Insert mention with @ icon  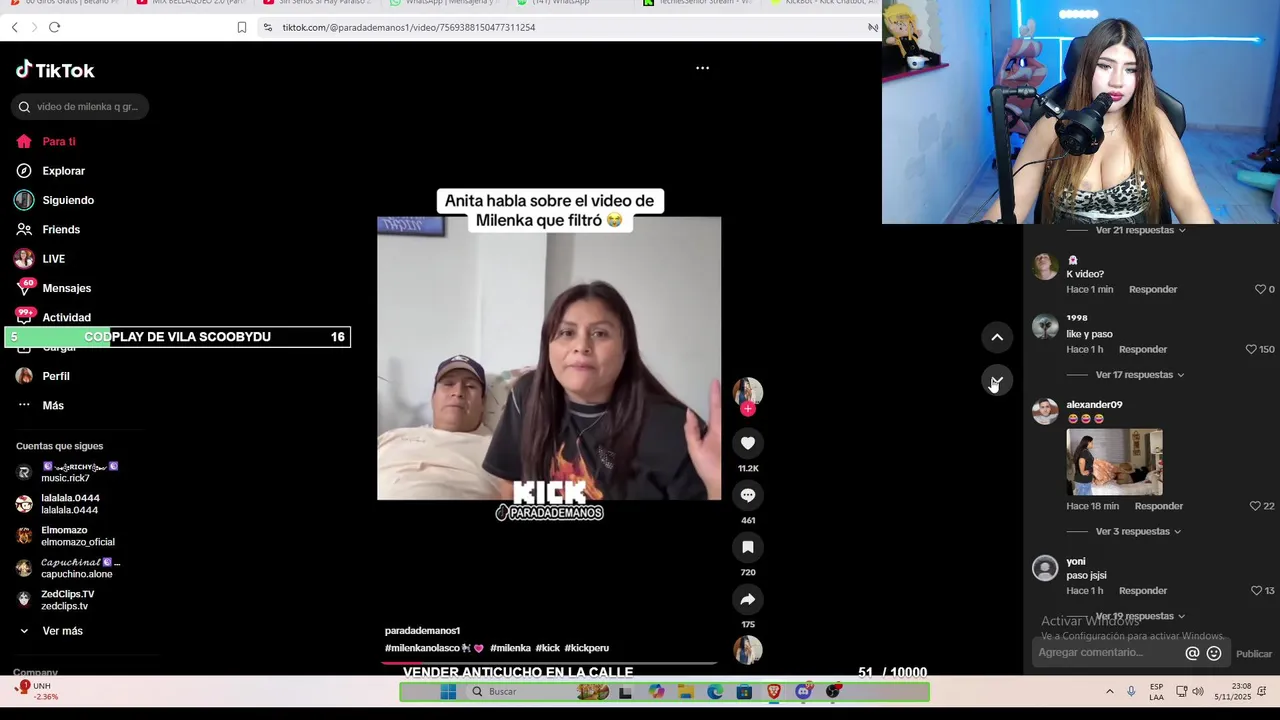pos(1192,653)
